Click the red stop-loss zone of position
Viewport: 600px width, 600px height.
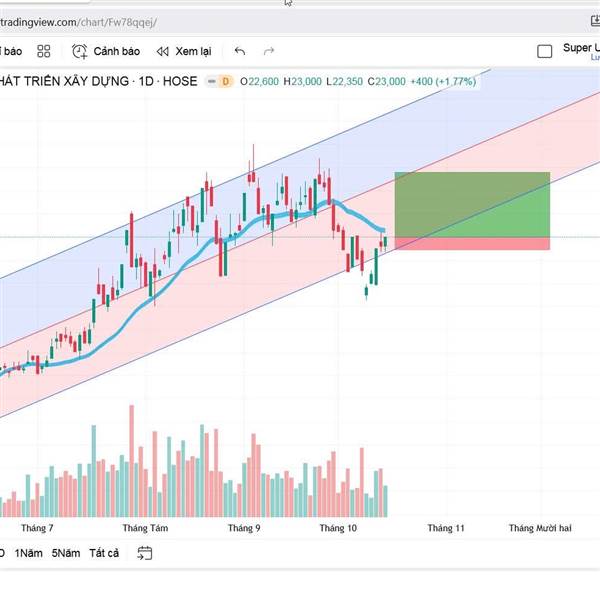(472, 243)
